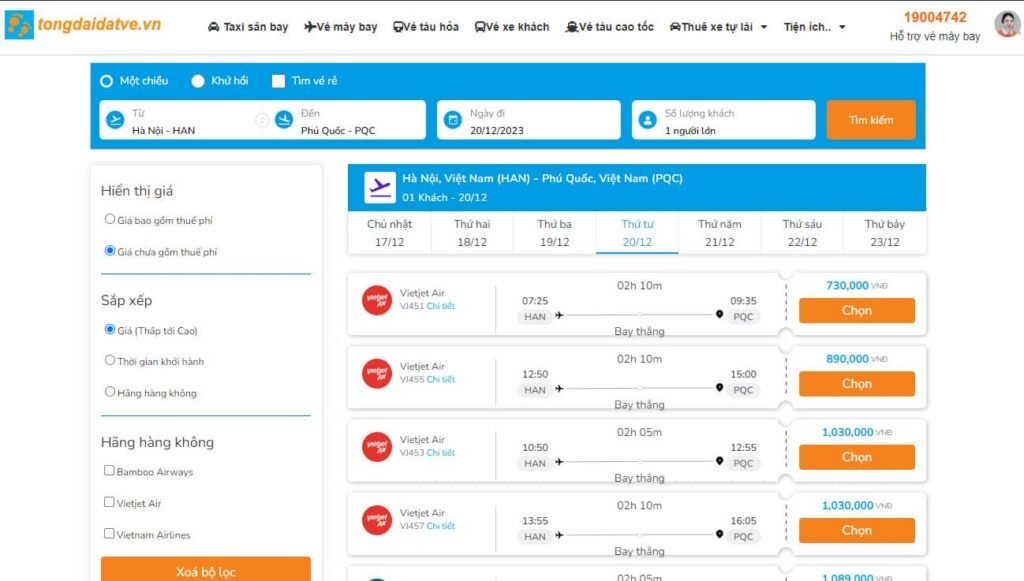Tick Tìm vé rẻ checkbox
This screenshot has height=581, width=1024.
tap(278, 81)
